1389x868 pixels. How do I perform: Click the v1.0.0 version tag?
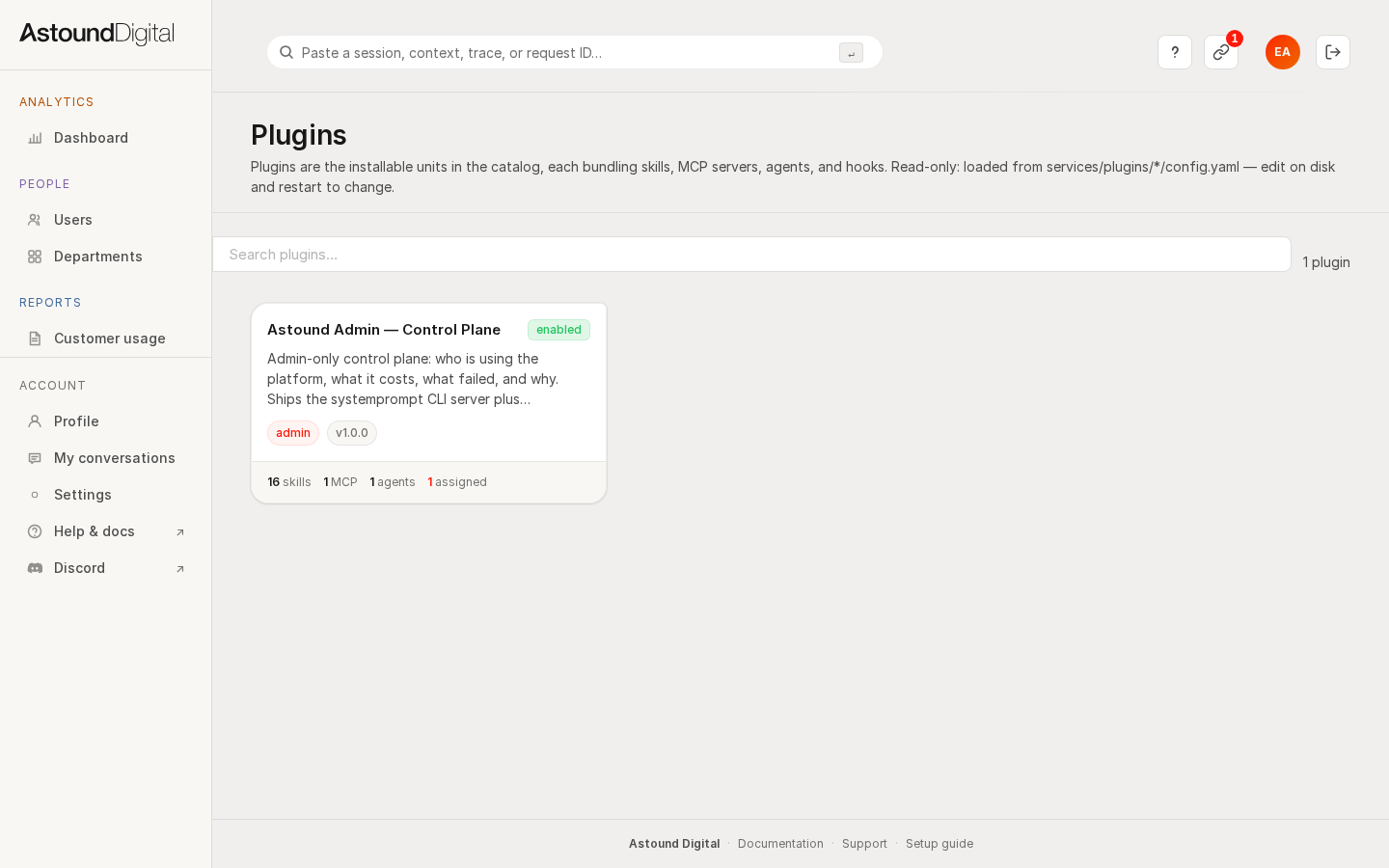352,433
